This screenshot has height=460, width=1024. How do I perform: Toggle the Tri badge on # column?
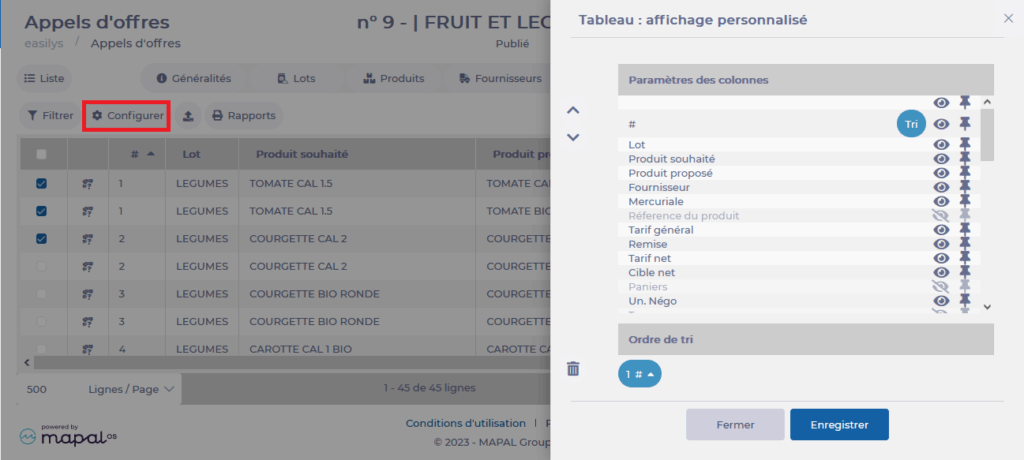(910, 124)
